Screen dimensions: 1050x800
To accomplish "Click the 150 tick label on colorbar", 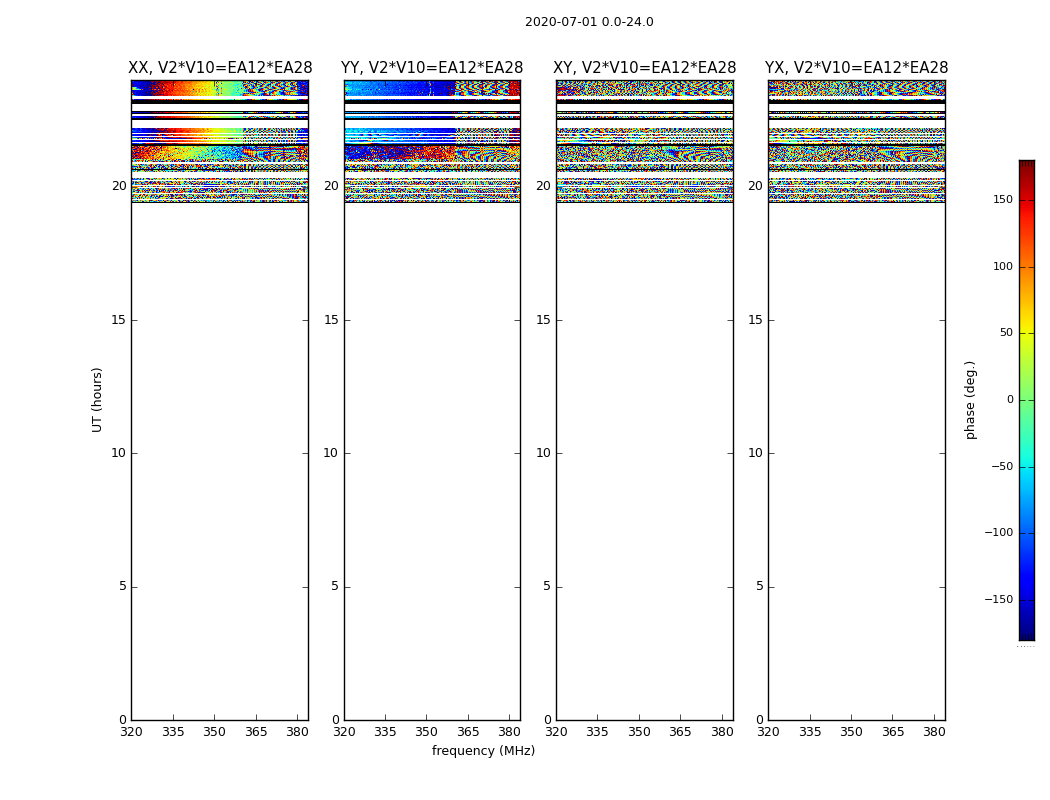I will (x=1001, y=200).
